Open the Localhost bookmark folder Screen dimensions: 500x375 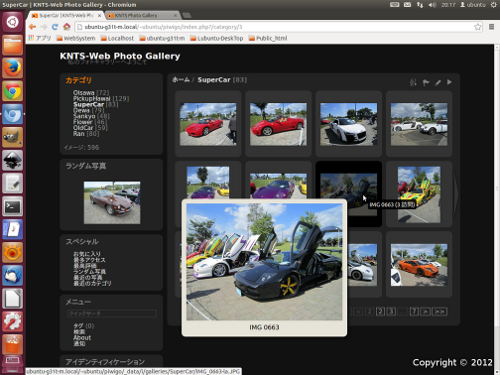pos(117,38)
